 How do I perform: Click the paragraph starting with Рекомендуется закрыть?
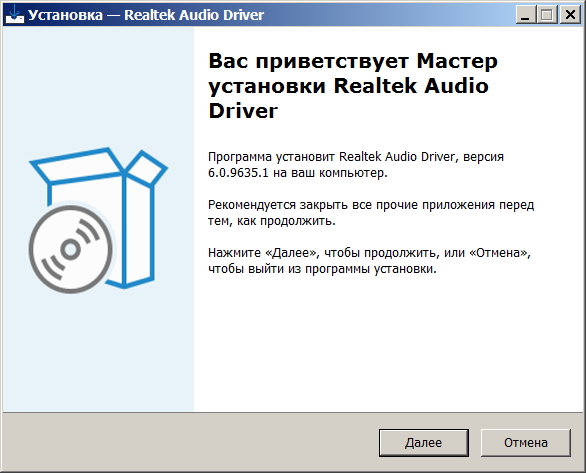coord(371,213)
